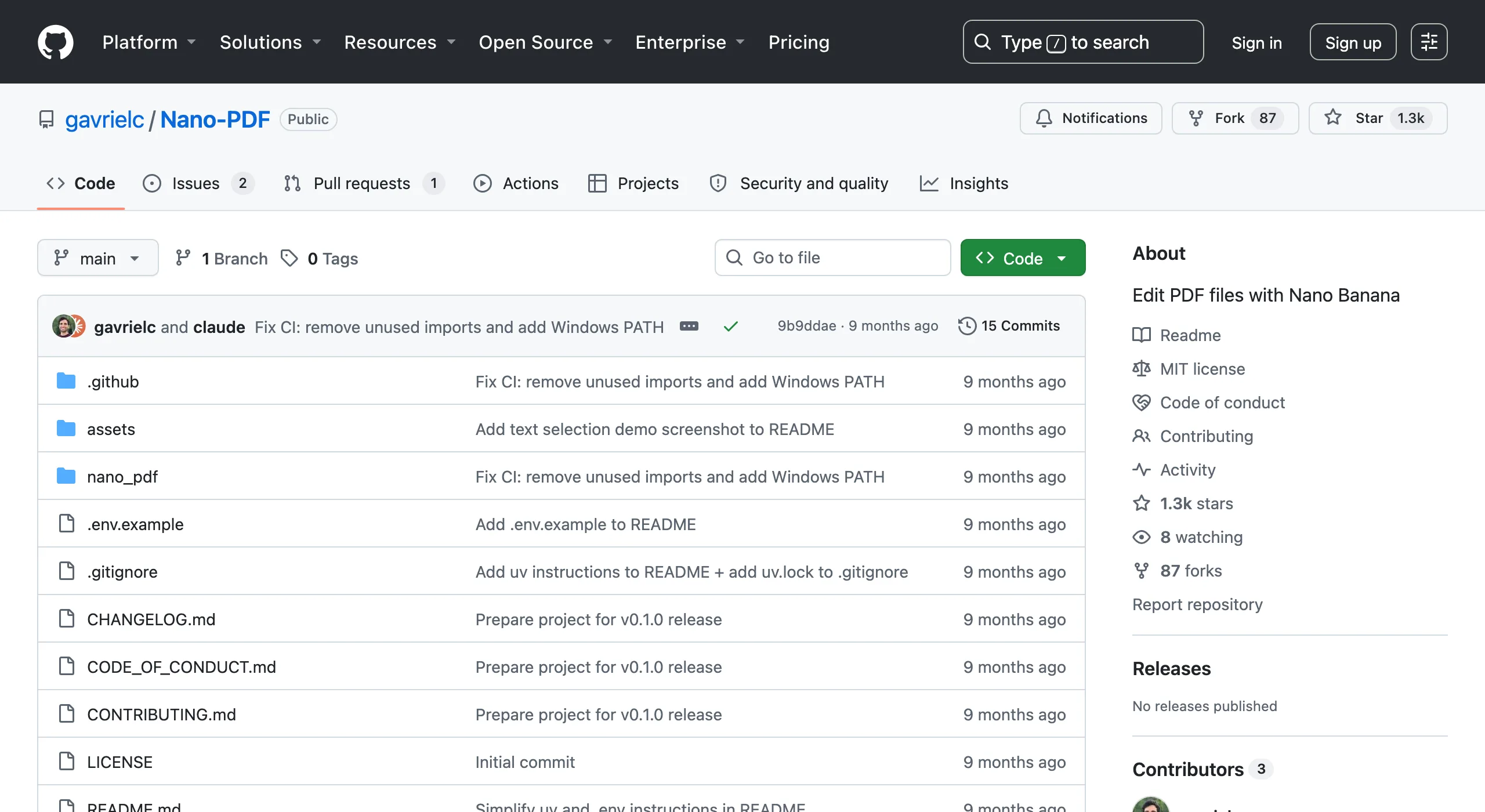Click the .github folder icon

66,381
